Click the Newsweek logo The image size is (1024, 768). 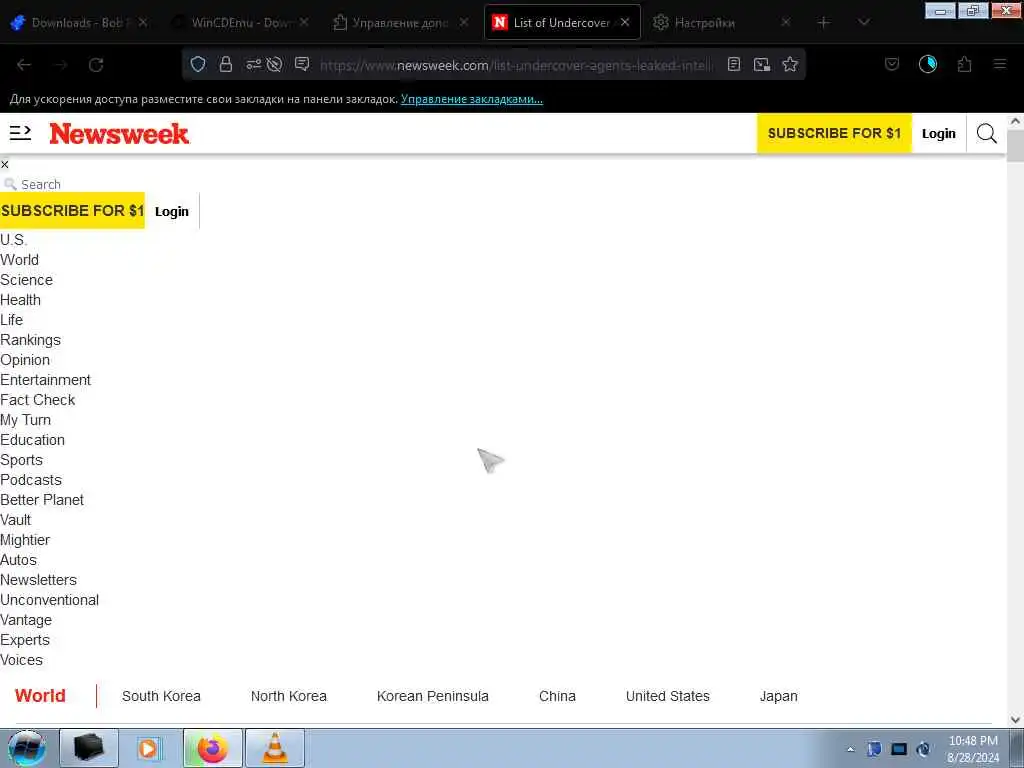point(119,134)
